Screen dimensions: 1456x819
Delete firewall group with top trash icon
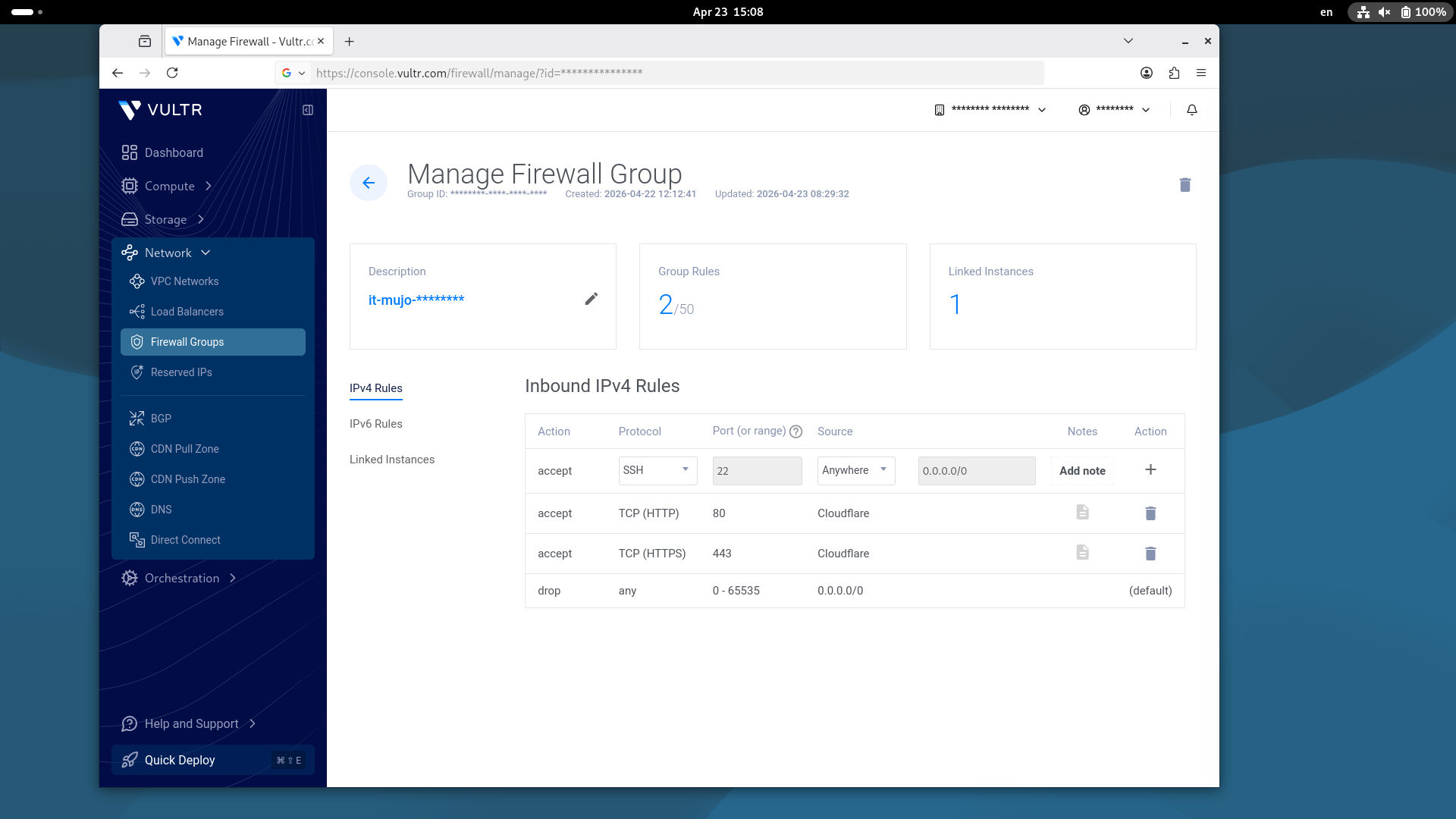tap(1185, 185)
